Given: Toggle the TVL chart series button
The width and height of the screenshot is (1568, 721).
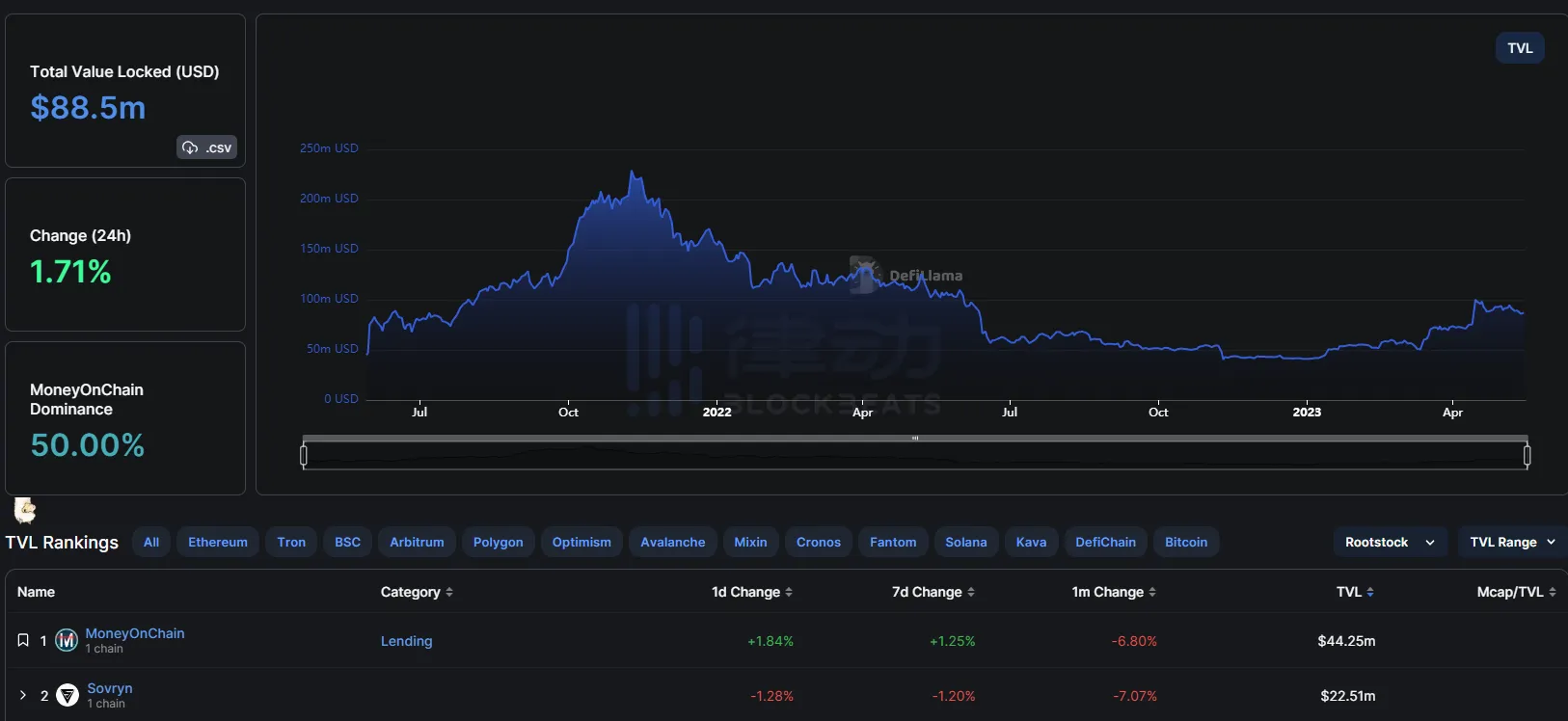Looking at the screenshot, I should coord(1520,48).
